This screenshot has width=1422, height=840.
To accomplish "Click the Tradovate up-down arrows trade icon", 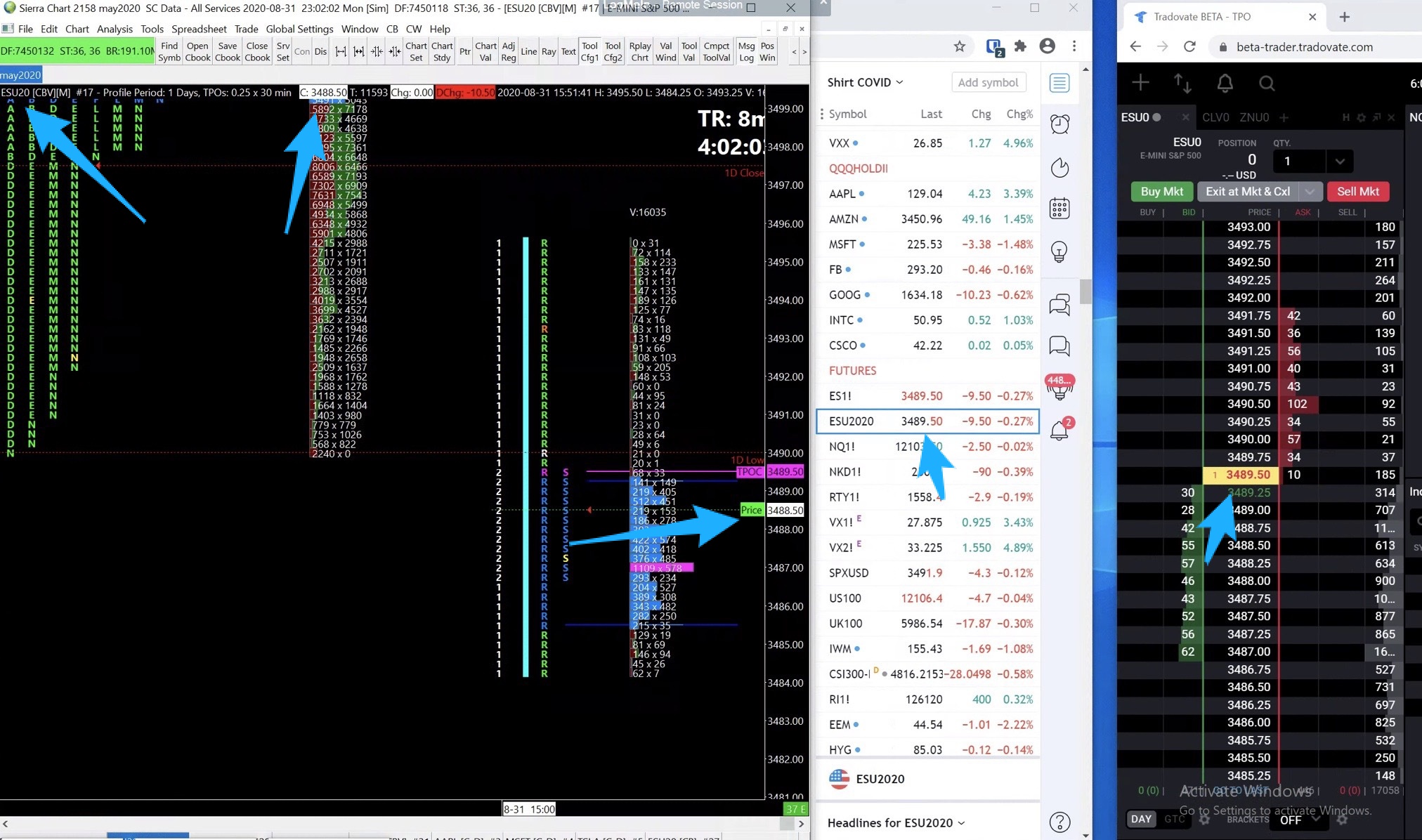I will pyautogui.click(x=1182, y=83).
